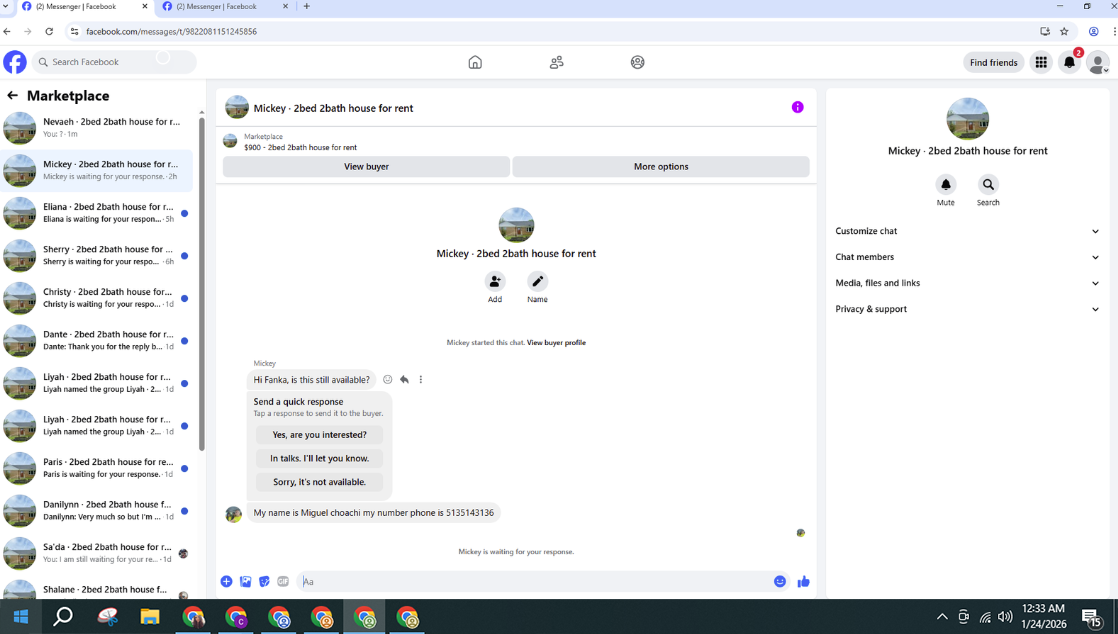Expand Customize chat section
The height and width of the screenshot is (634, 1118).
click(967, 231)
